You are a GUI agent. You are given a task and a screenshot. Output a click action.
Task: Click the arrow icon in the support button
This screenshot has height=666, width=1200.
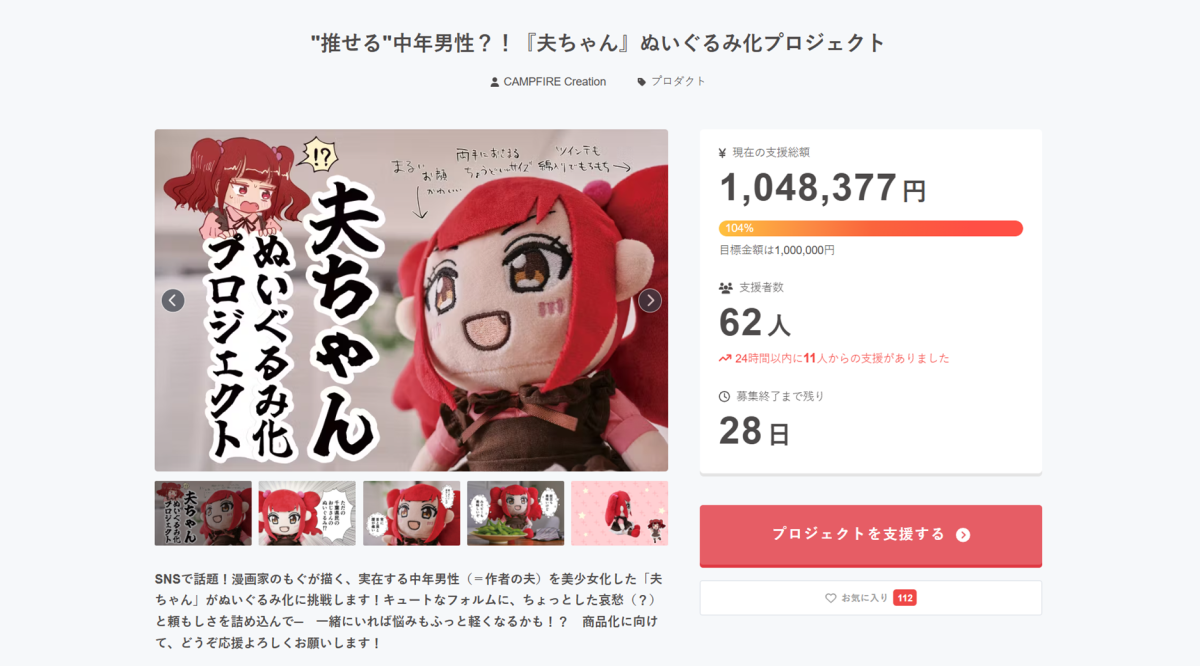(x=963, y=535)
